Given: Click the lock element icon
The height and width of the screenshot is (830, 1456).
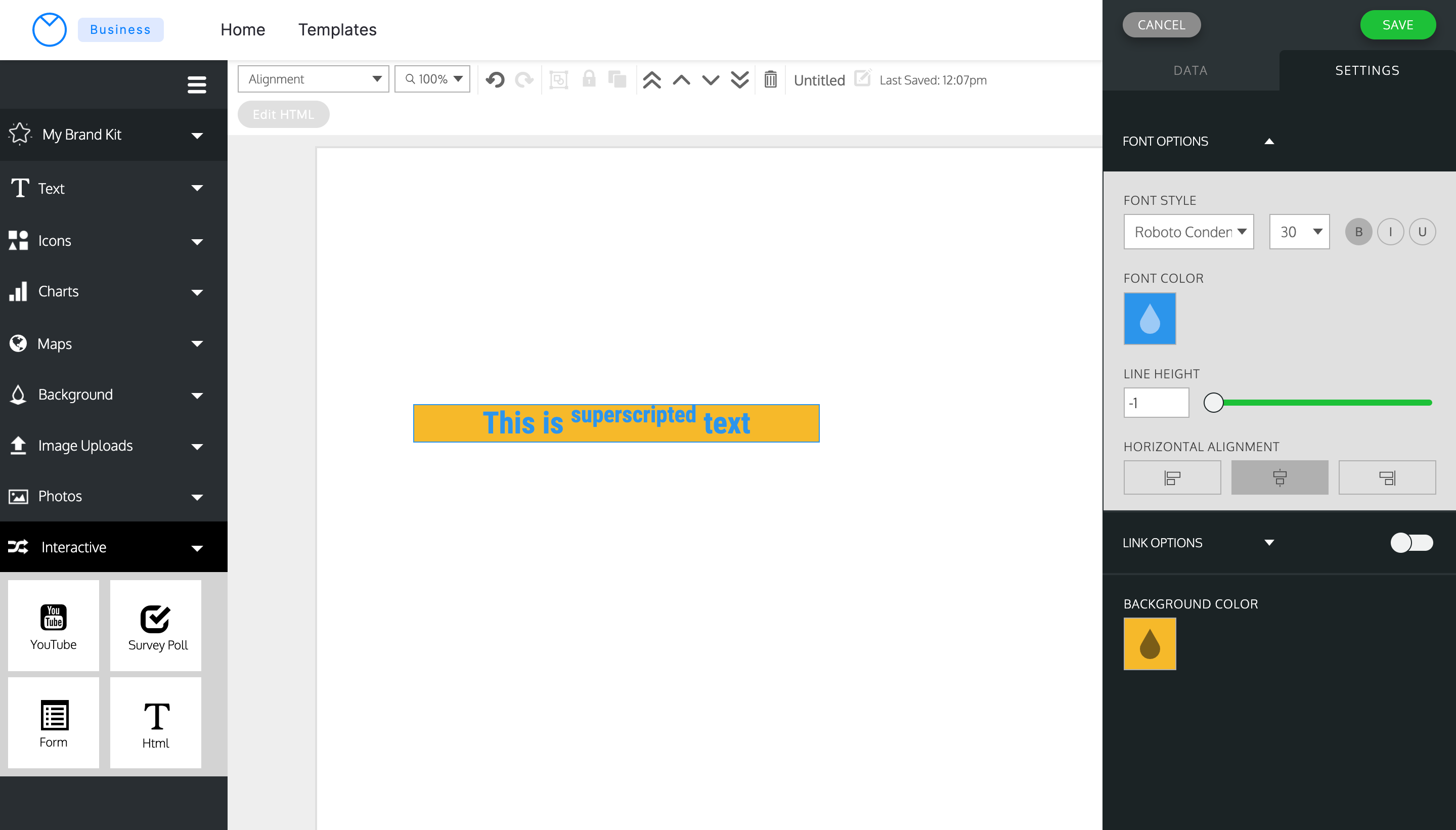Looking at the screenshot, I should (x=589, y=79).
